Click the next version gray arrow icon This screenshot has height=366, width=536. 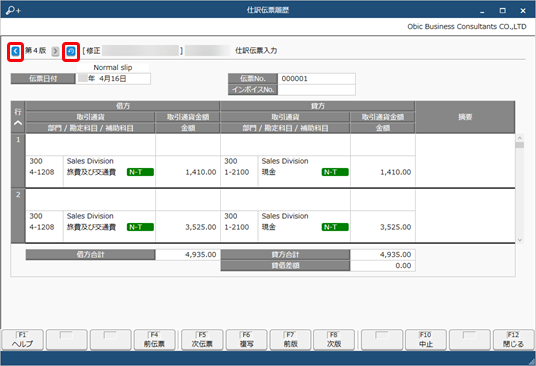[55, 51]
